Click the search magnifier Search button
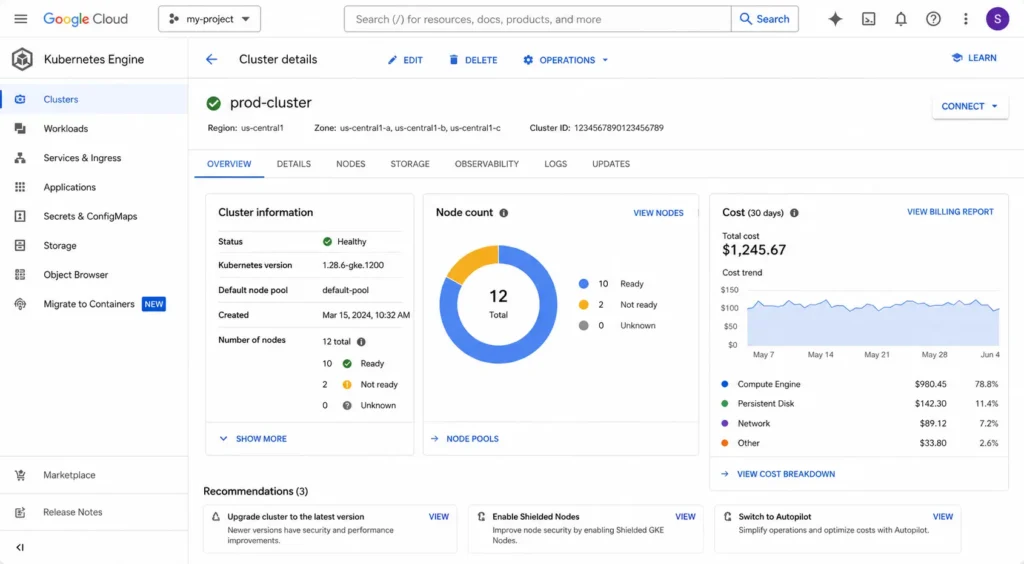Viewport: 1024px width, 564px height. click(765, 19)
